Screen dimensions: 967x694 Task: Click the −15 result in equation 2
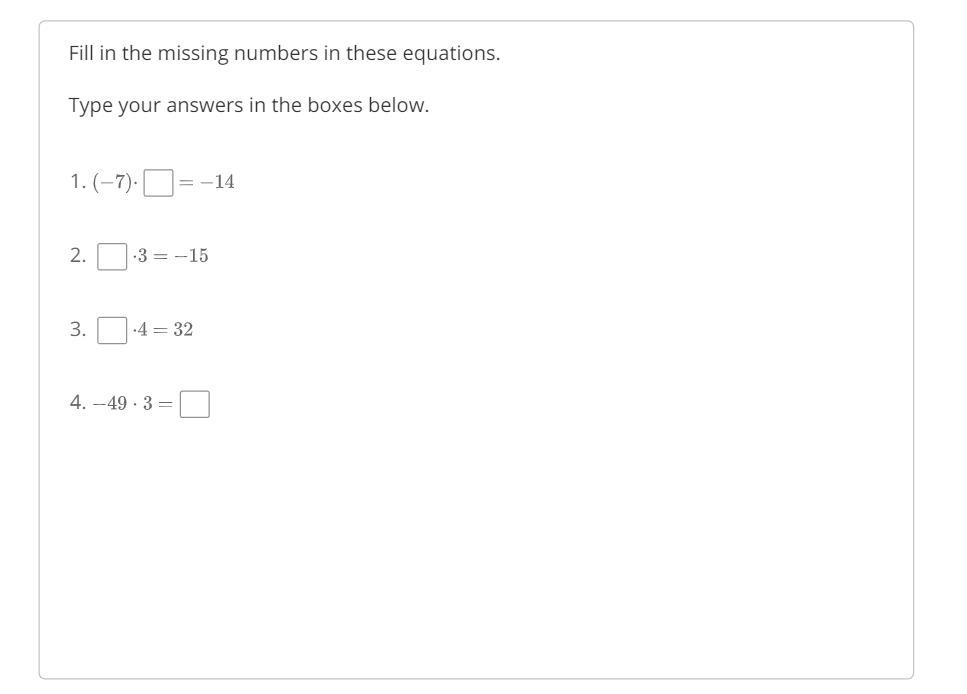pyautogui.click(x=191, y=256)
